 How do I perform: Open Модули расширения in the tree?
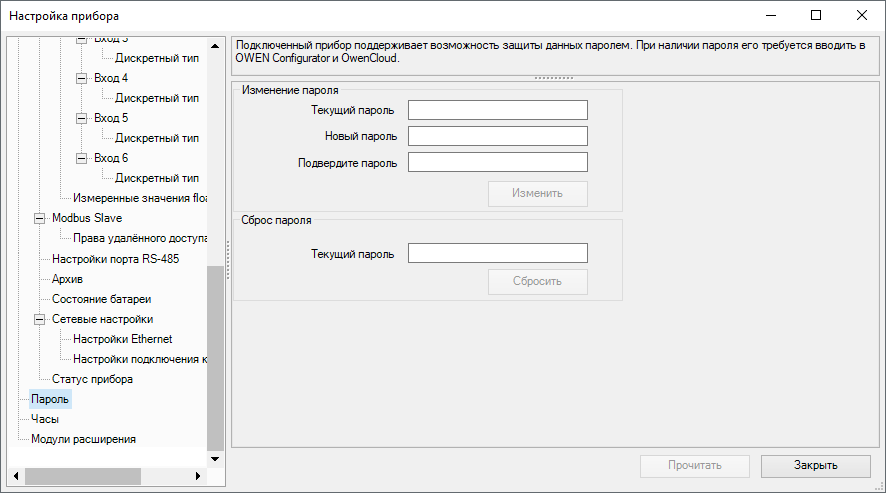pyautogui.click(x=83, y=439)
